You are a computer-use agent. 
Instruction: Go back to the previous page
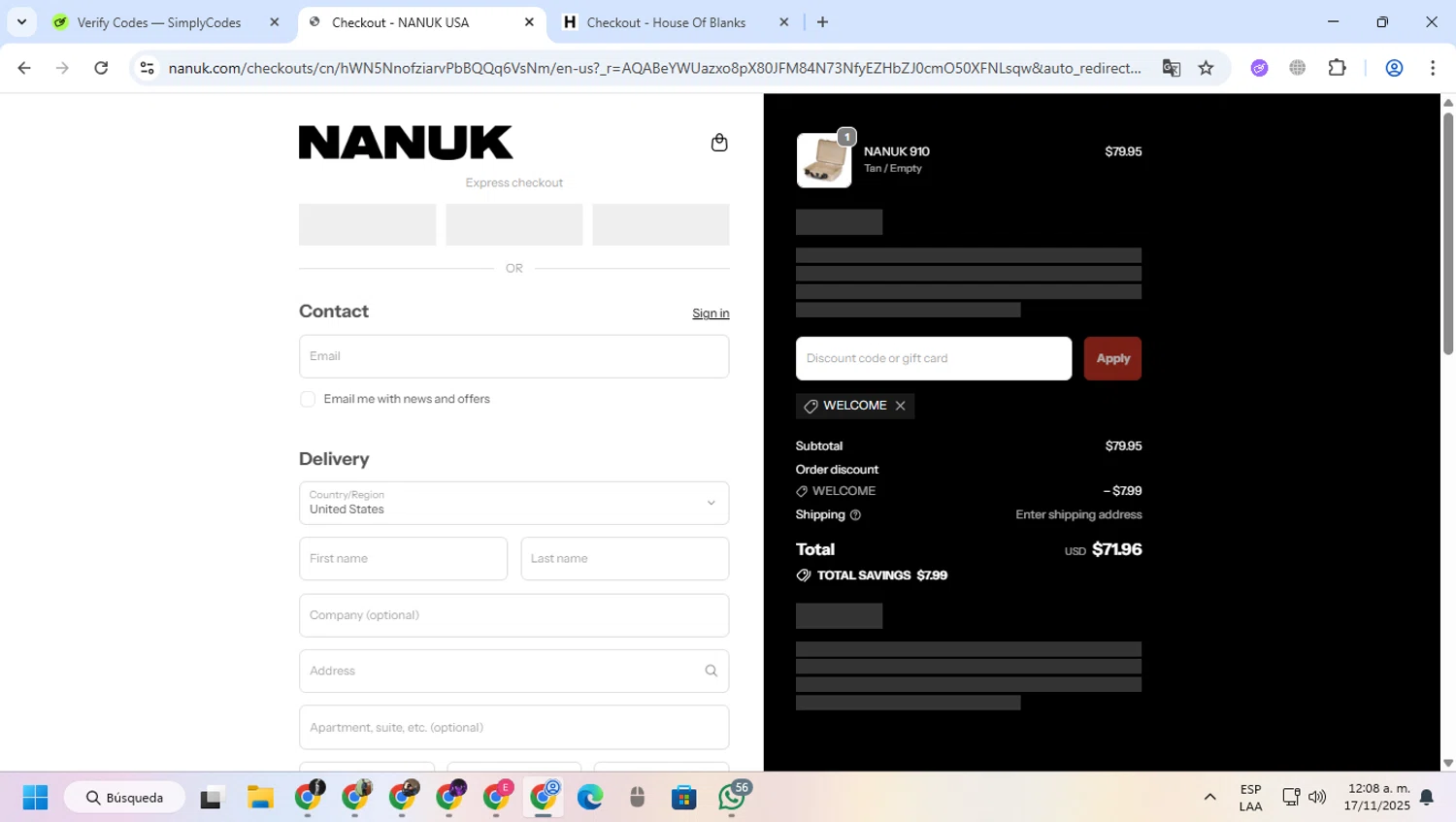pyautogui.click(x=24, y=68)
